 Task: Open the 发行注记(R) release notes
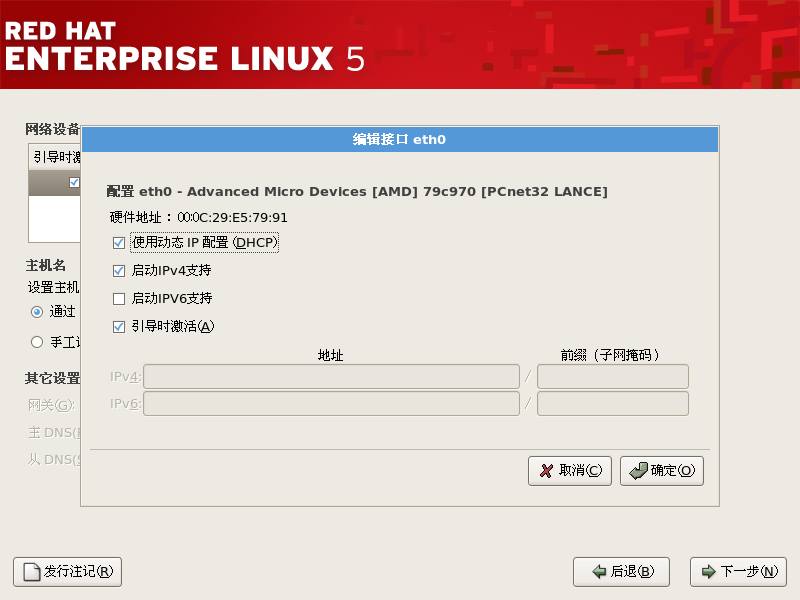67,572
